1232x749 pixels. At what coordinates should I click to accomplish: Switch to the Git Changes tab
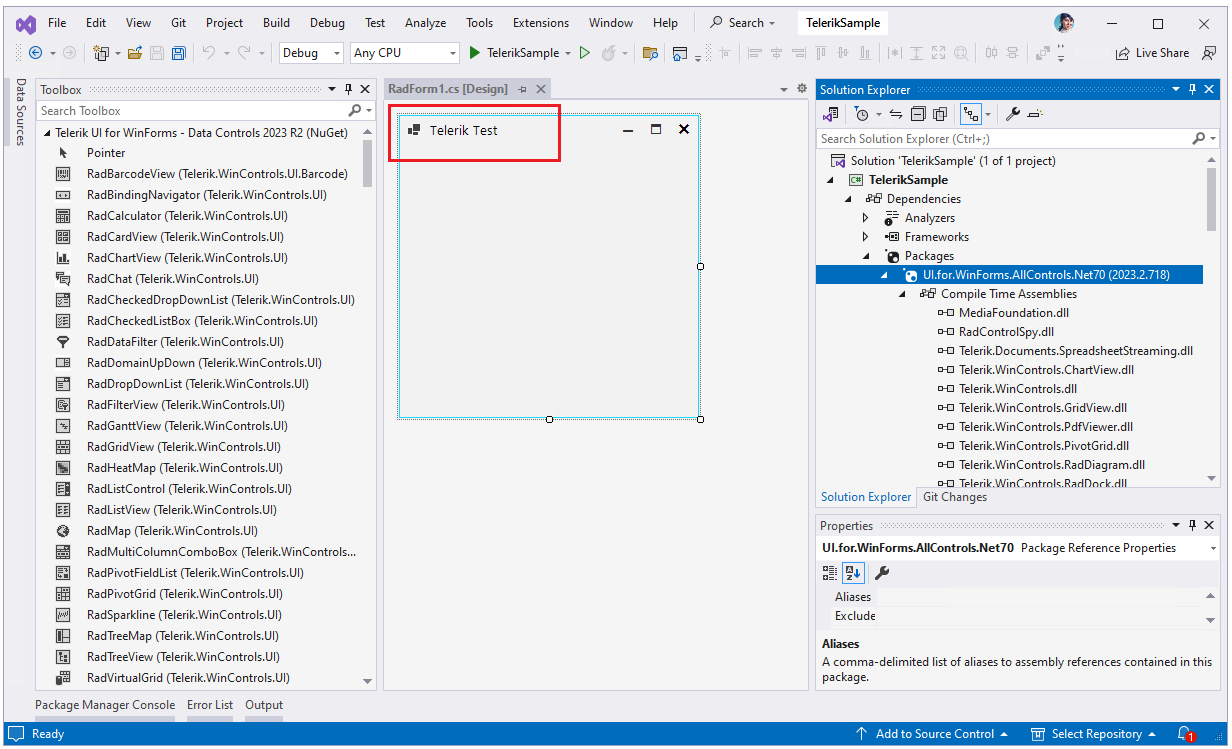pyautogui.click(x=953, y=496)
